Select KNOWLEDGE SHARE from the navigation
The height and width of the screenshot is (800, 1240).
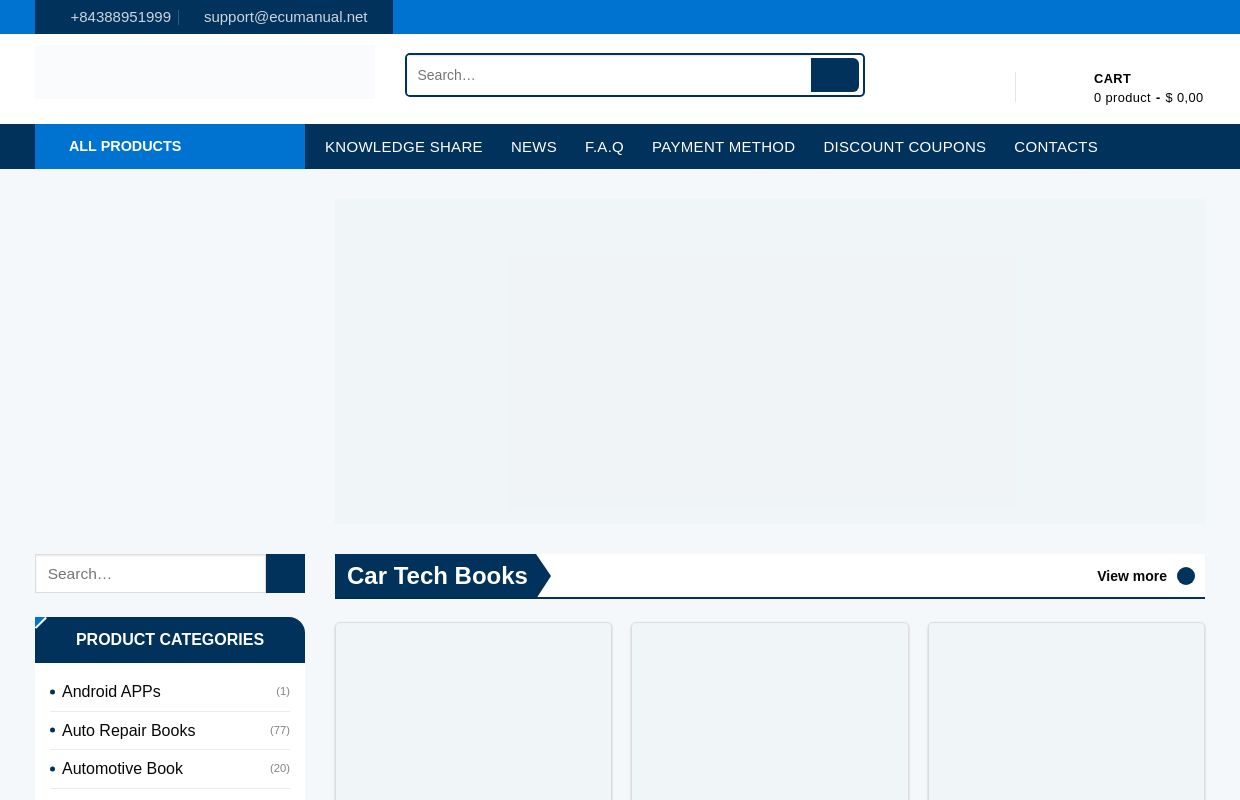tap(403, 146)
